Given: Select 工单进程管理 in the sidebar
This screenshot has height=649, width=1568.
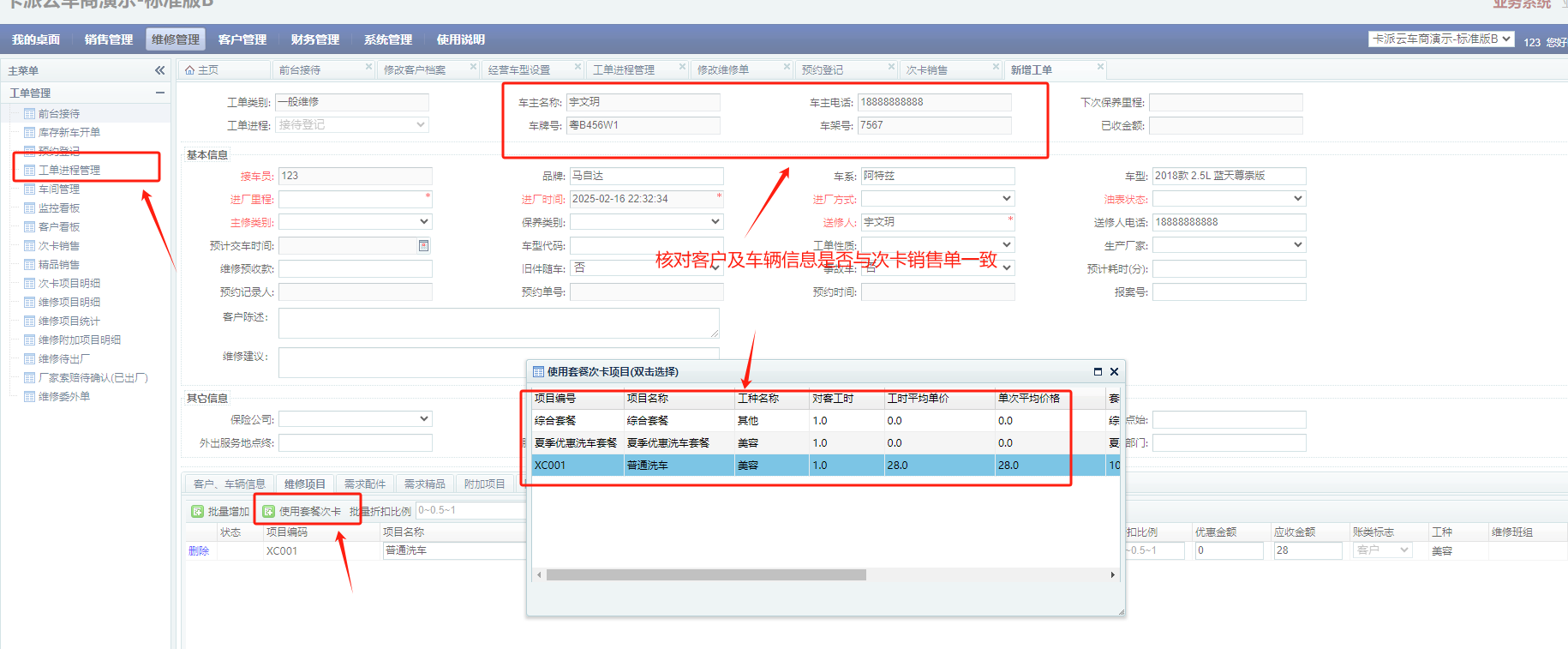Looking at the screenshot, I should coord(69,171).
